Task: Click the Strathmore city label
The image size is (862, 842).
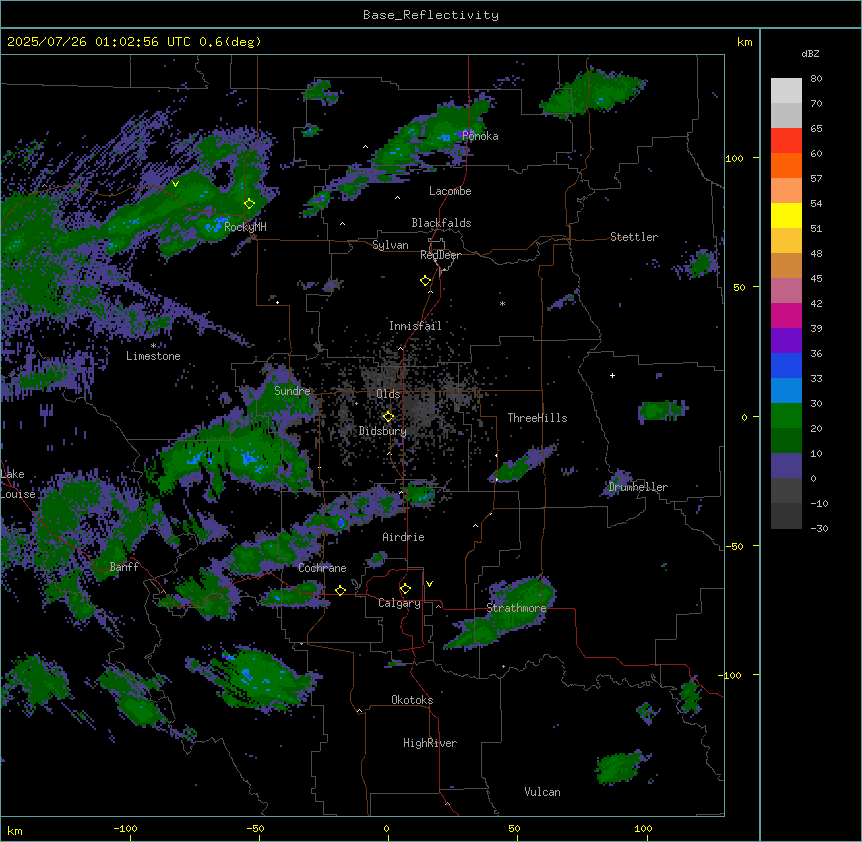Action: [516, 608]
